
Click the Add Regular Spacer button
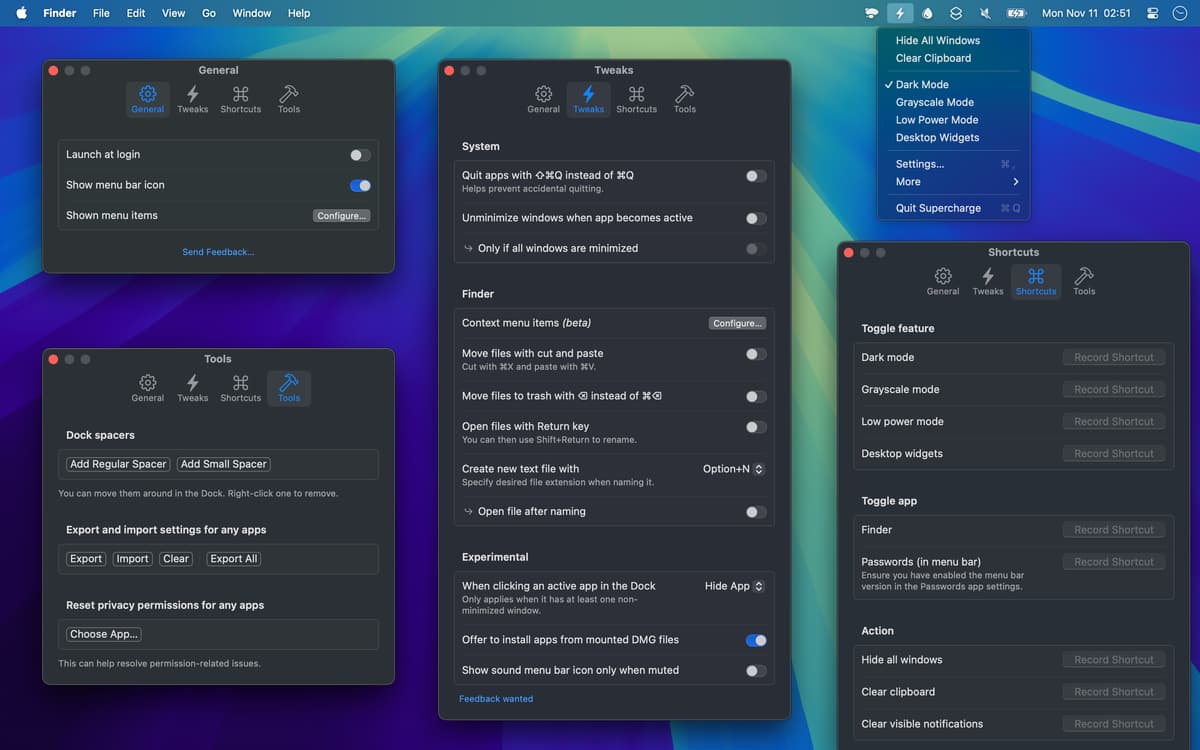coord(118,464)
